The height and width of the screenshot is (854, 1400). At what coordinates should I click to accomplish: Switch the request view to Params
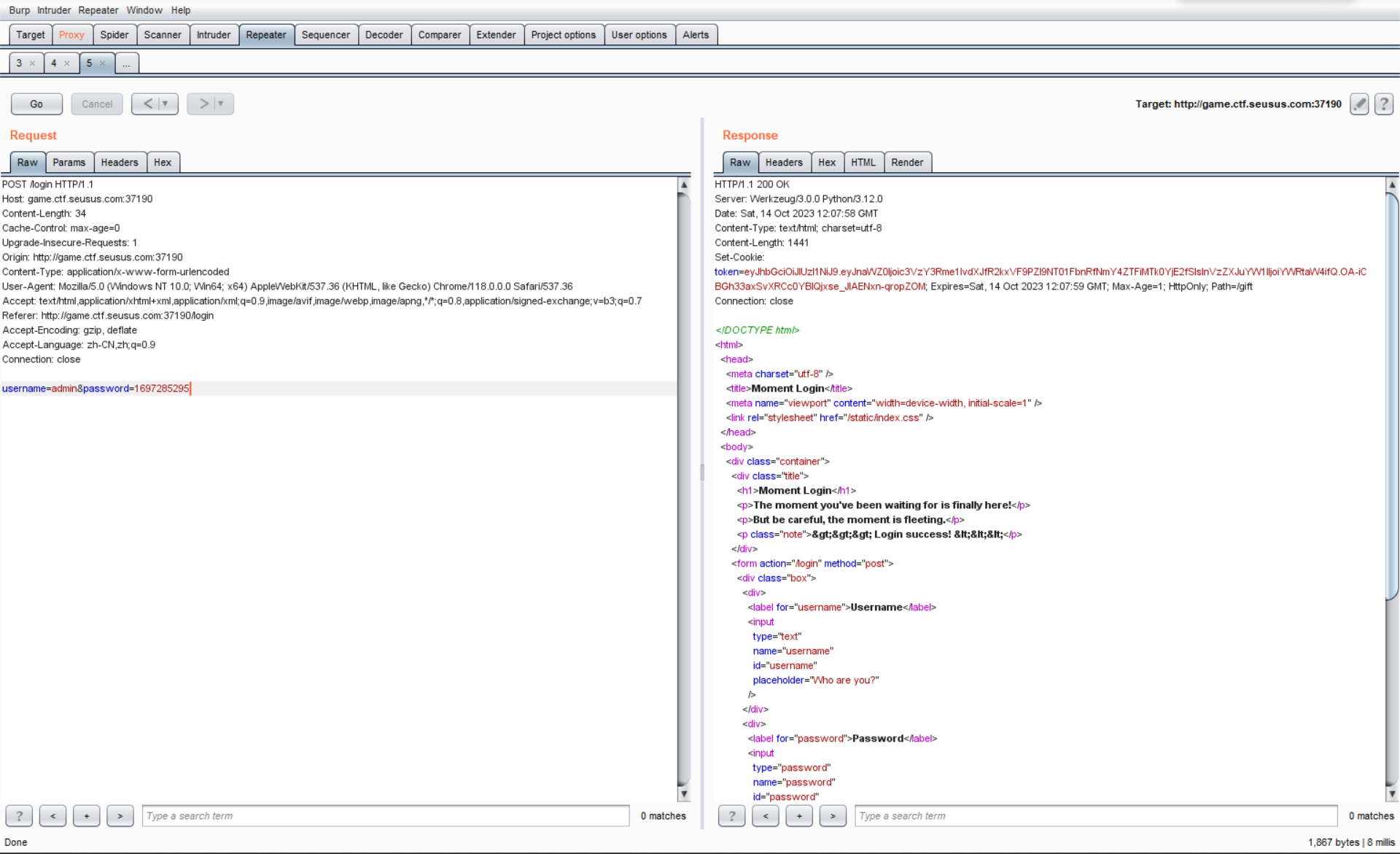point(69,162)
